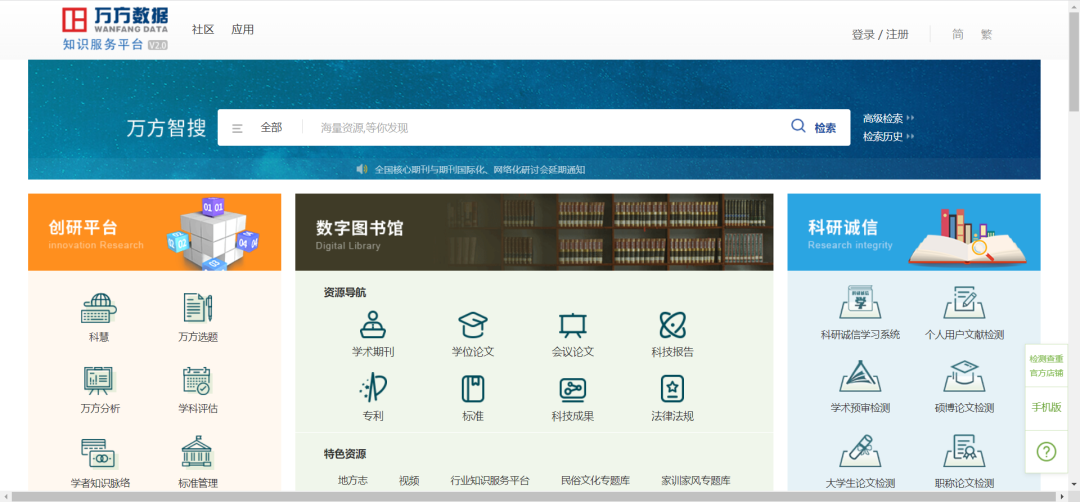
Task: Open the 科技成果 achievements icon
Action: [x=572, y=389]
